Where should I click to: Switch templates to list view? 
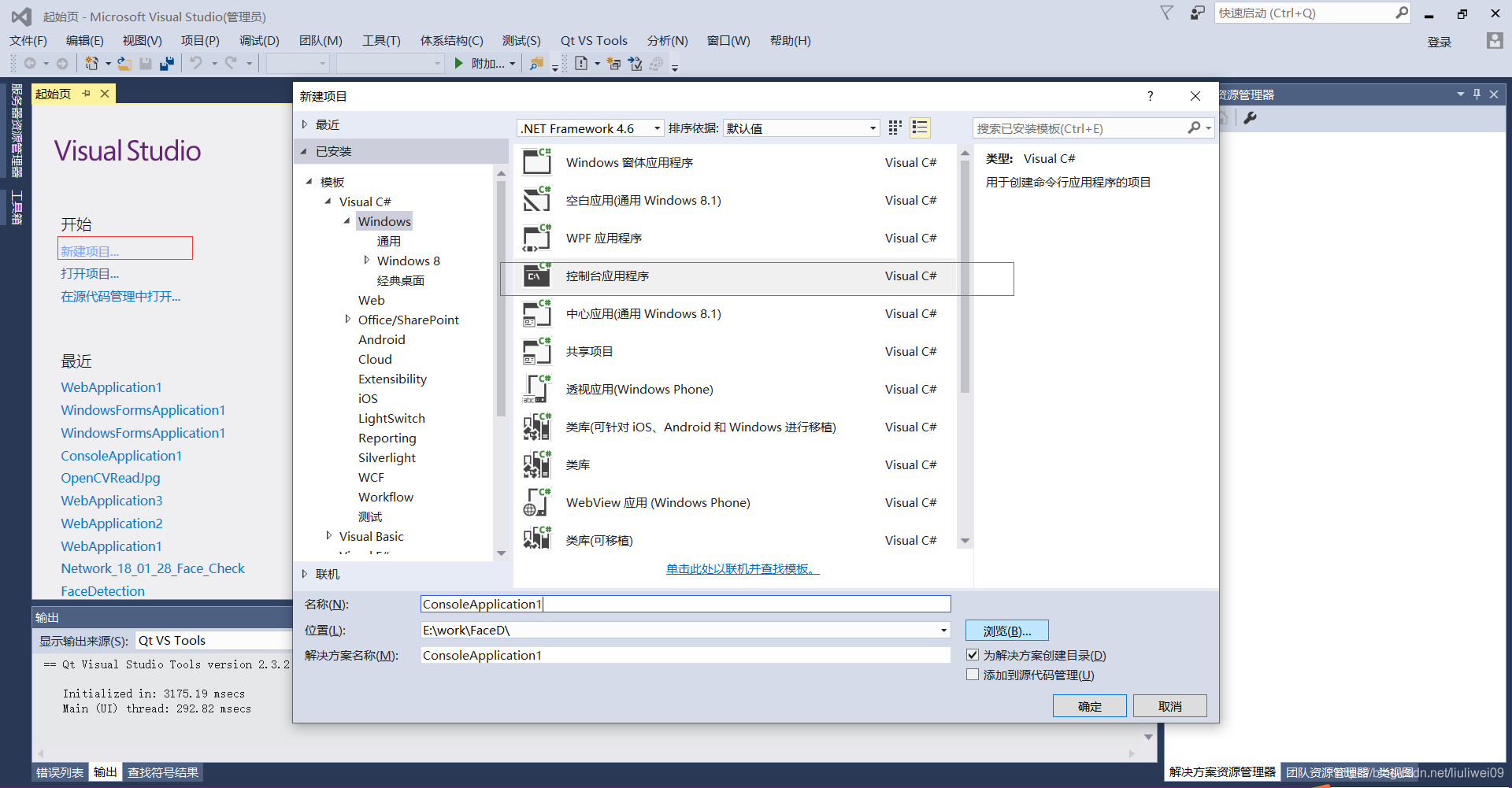[x=919, y=128]
